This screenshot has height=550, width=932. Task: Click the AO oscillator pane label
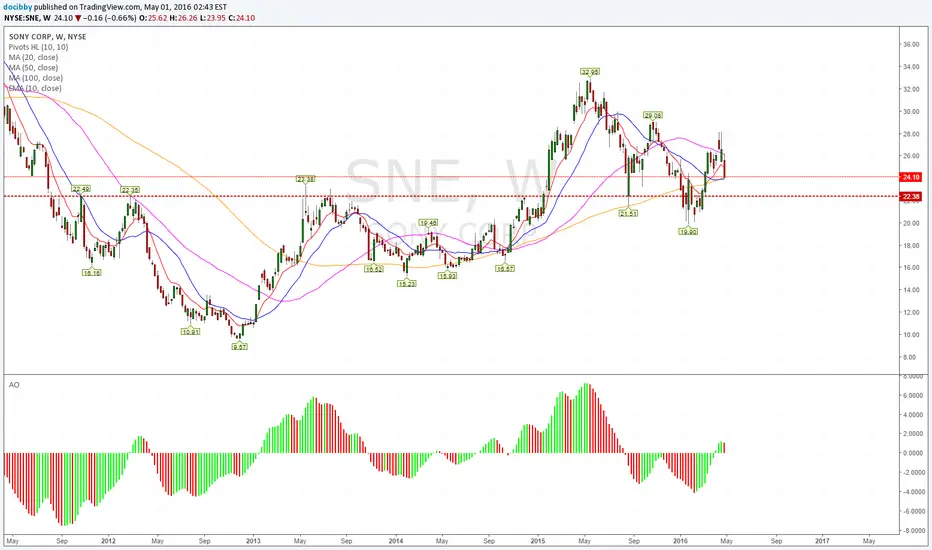click(x=14, y=385)
